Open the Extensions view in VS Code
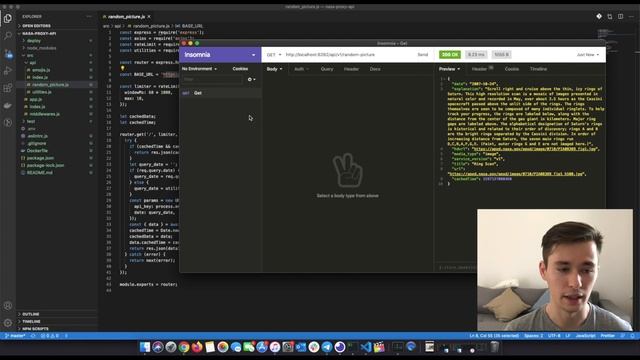 (x=8, y=88)
